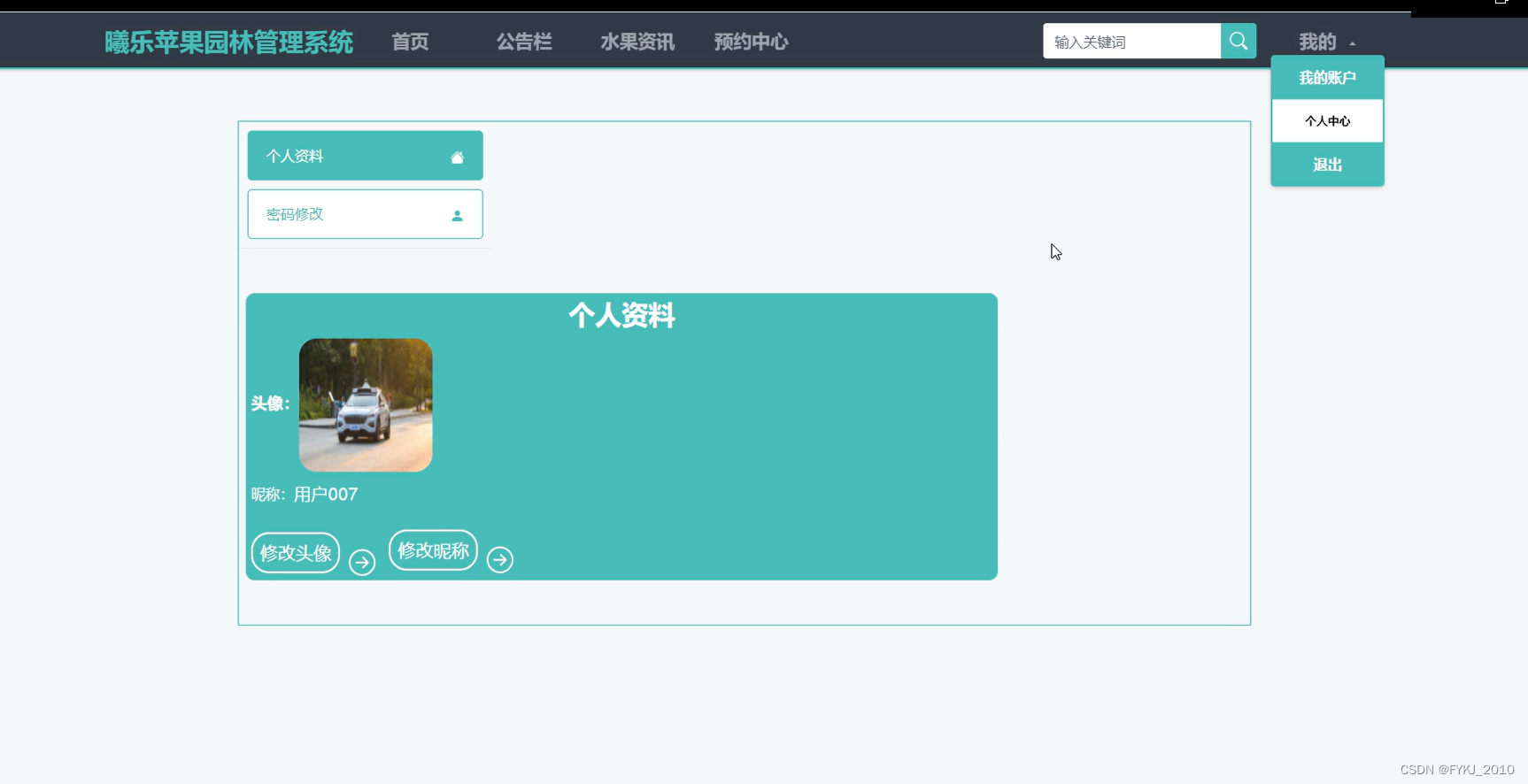Switch to the 个人资料 sidebar tab

(365, 156)
